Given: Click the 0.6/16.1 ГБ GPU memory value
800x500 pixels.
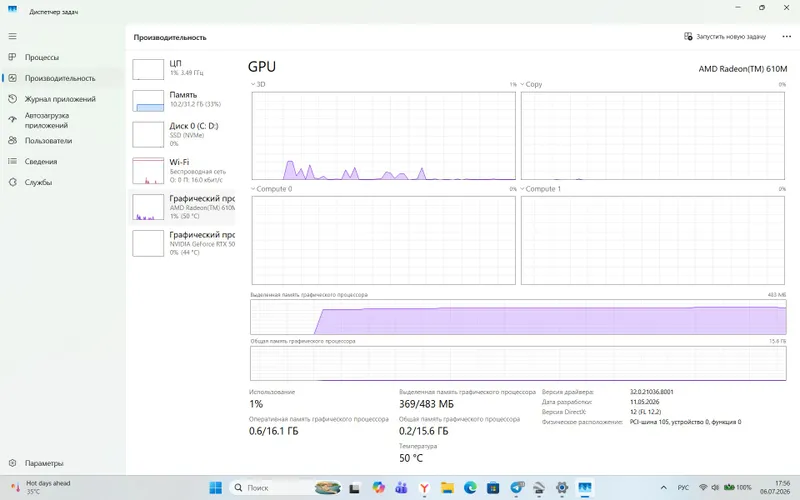Looking at the screenshot, I should 273,431.
